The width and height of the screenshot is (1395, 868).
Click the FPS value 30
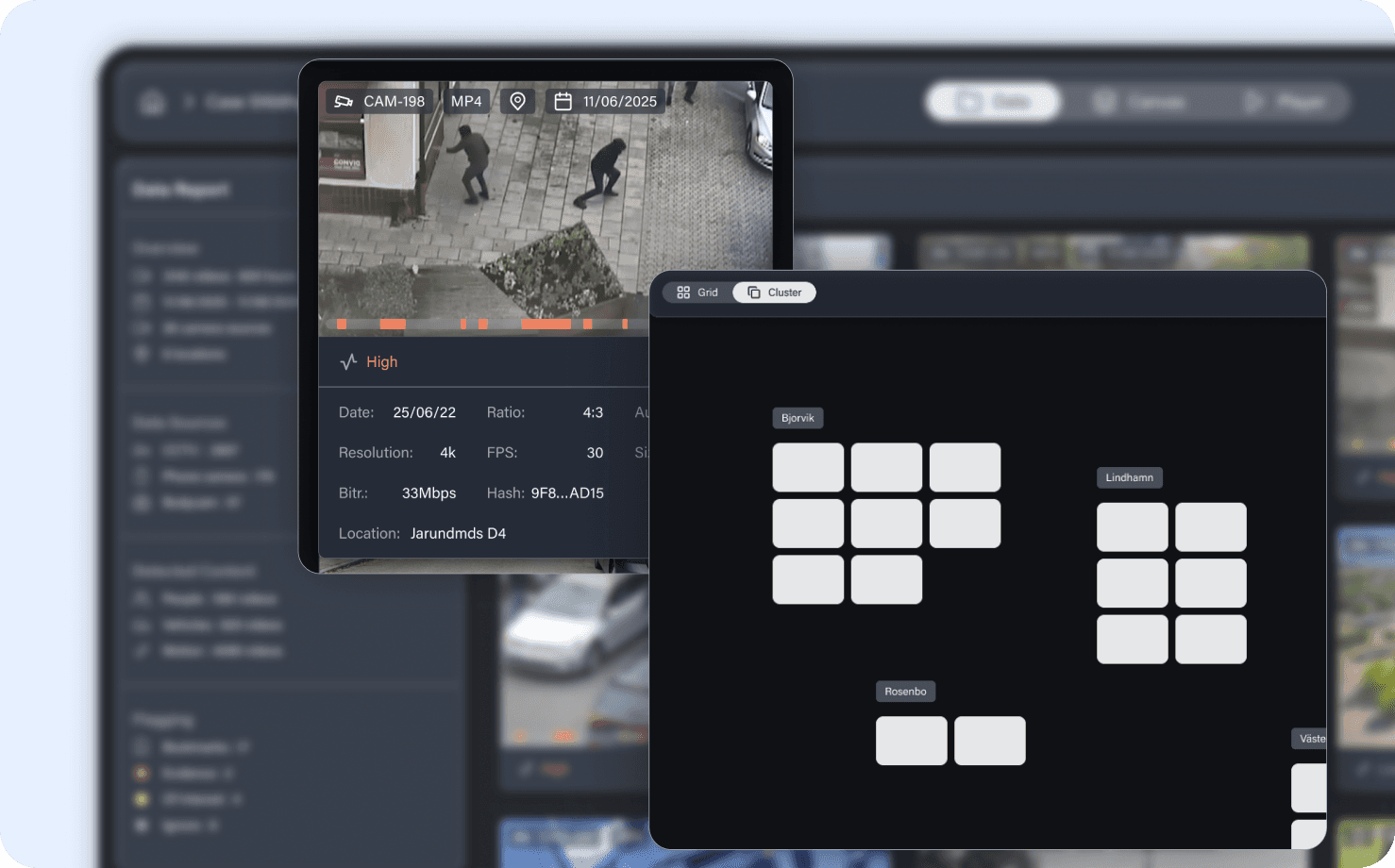595,453
